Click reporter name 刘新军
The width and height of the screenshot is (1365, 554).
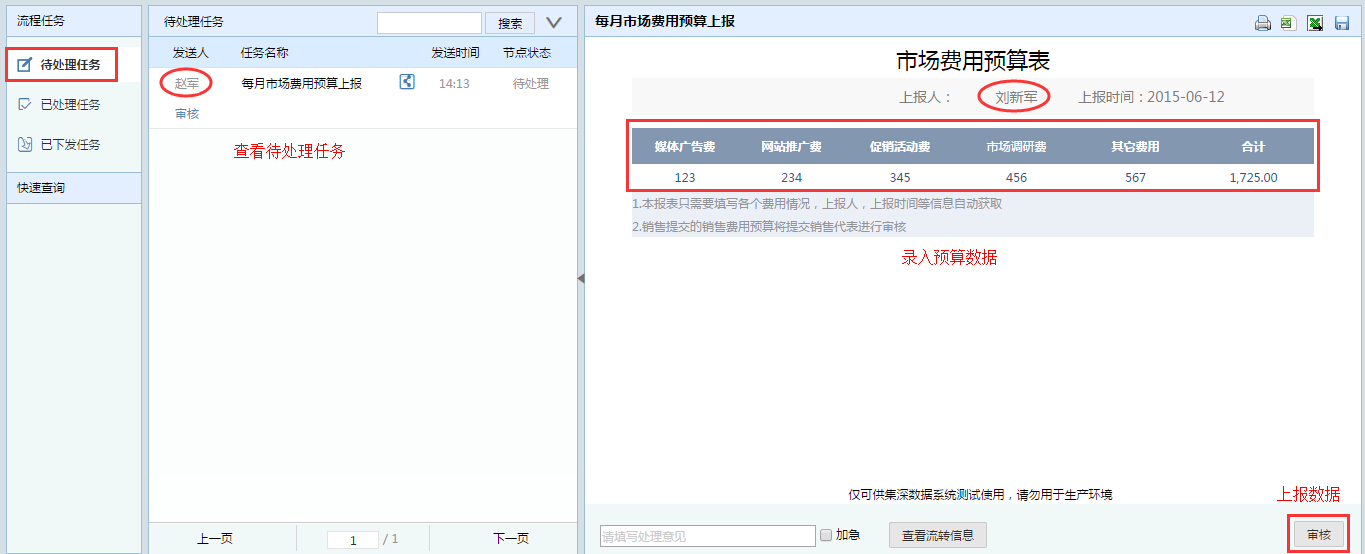click(x=1016, y=97)
